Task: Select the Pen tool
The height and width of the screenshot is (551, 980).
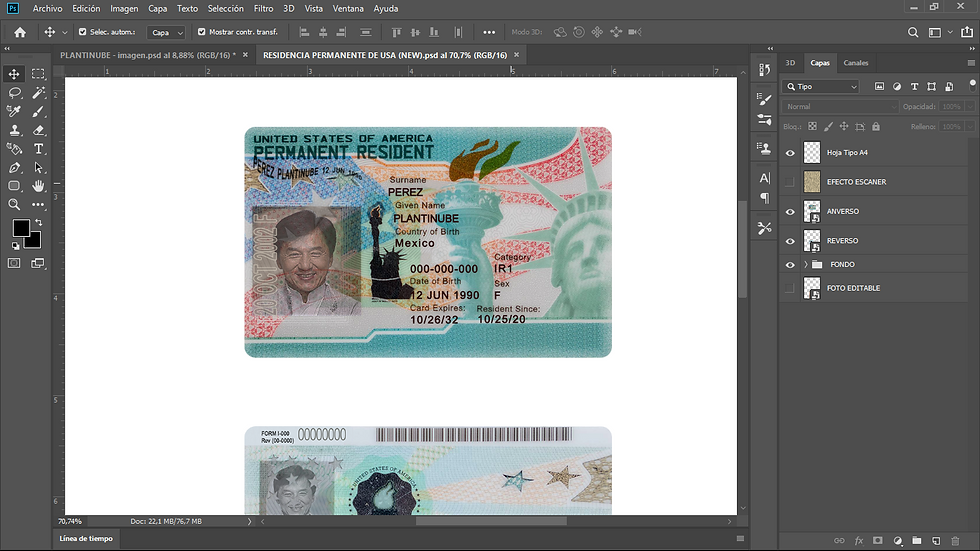Action: click(x=14, y=167)
